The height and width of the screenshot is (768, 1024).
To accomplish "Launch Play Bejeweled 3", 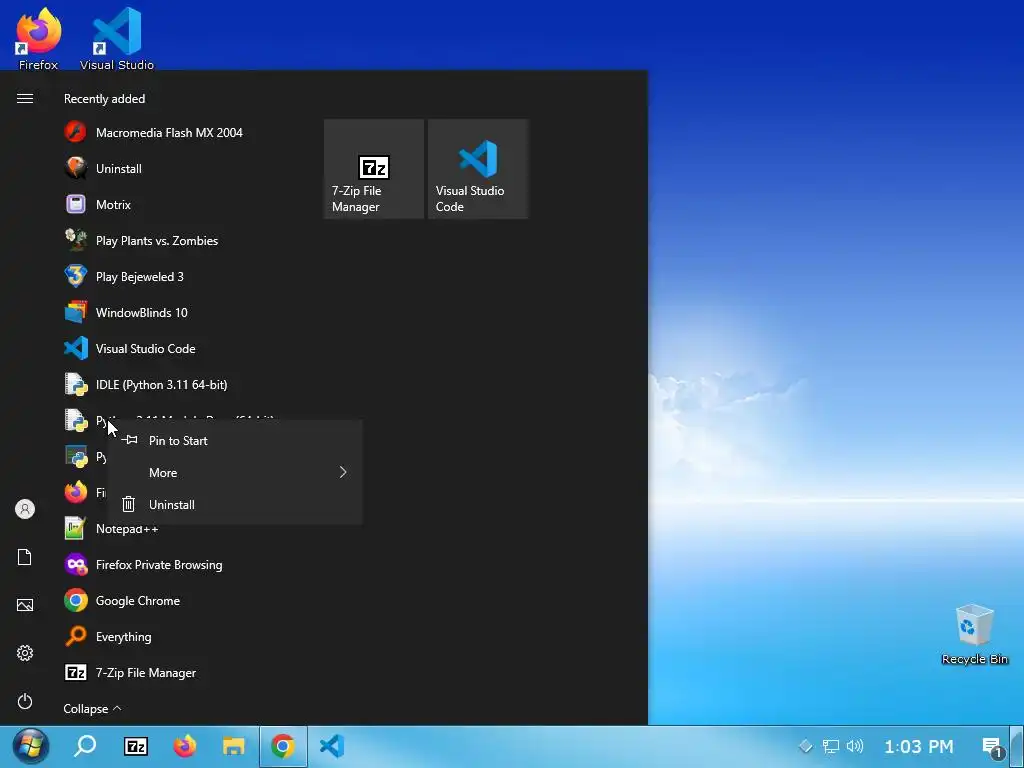I will point(124,276).
